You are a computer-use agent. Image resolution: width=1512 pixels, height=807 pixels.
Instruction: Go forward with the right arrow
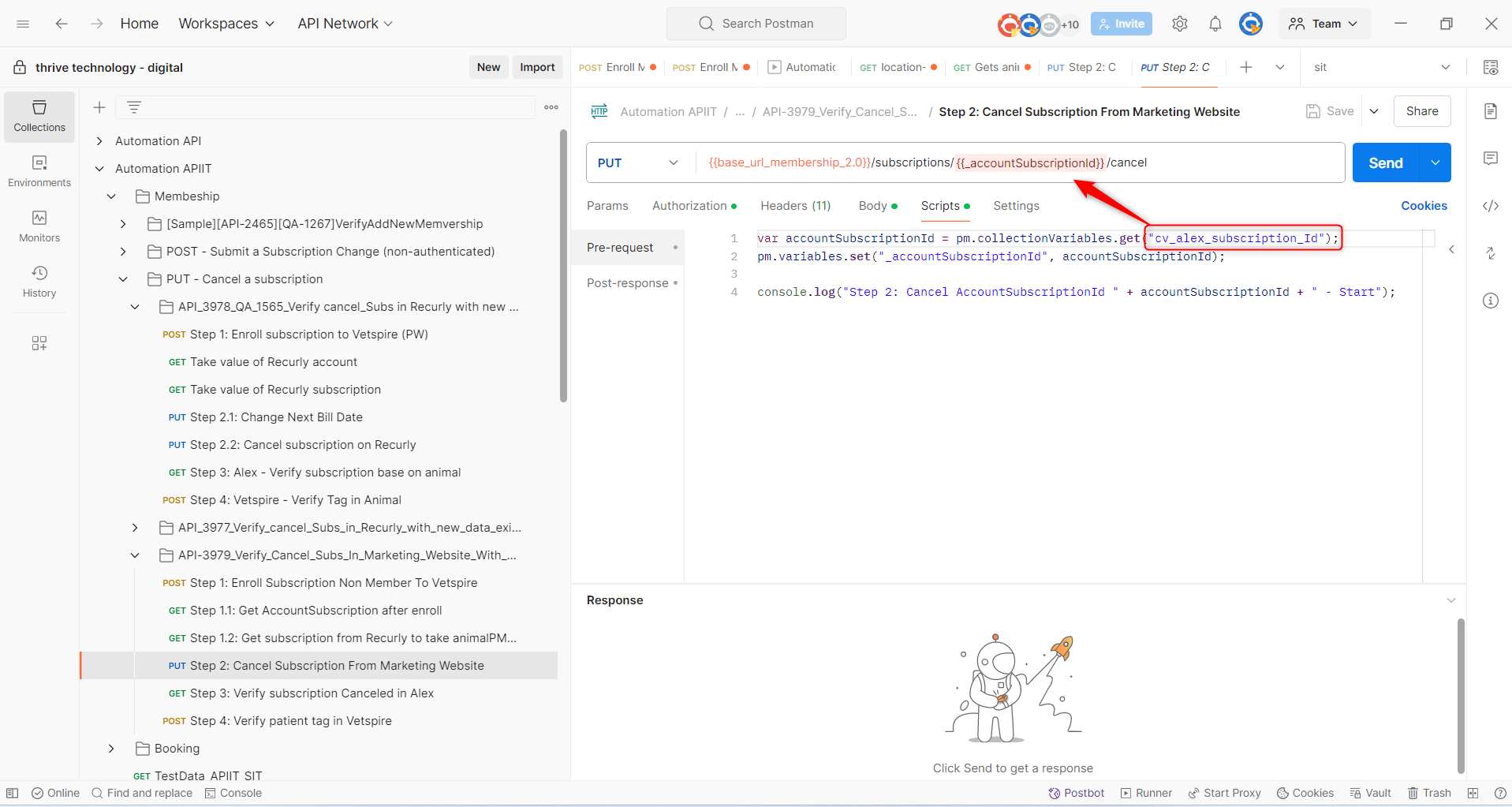[x=96, y=24]
